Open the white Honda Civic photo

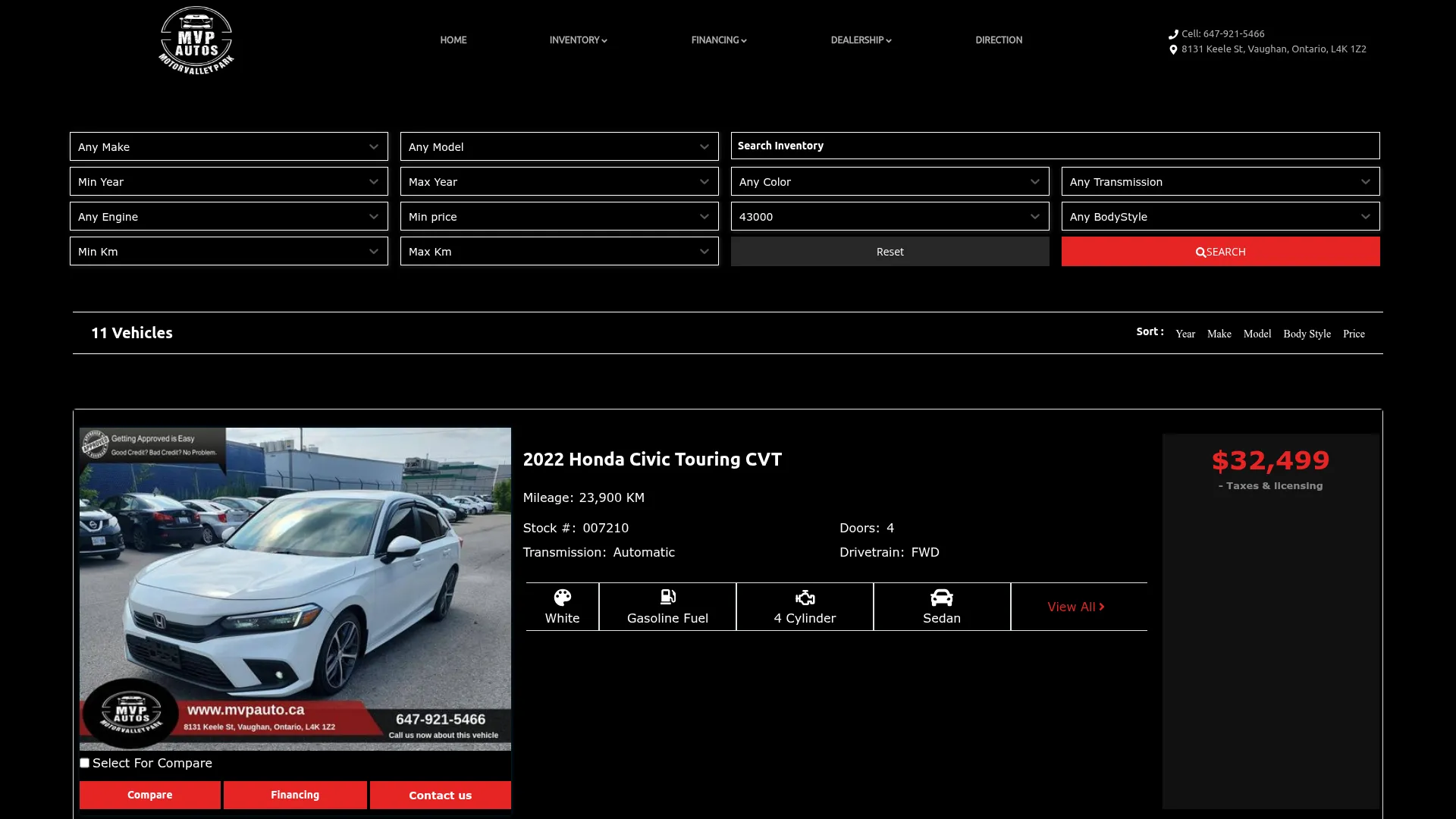(x=295, y=589)
